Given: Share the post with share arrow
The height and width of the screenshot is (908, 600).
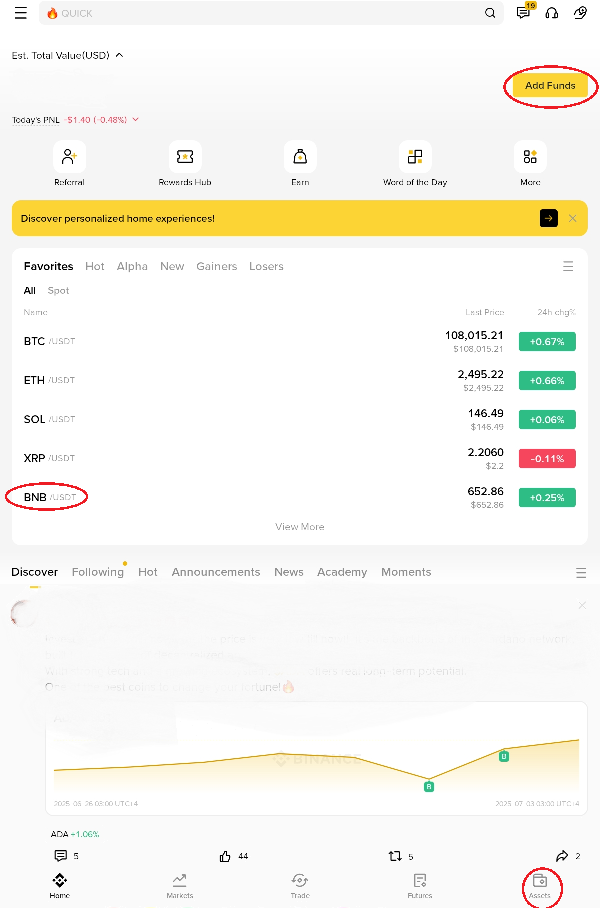Looking at the screenshot, I should (562, 856).
